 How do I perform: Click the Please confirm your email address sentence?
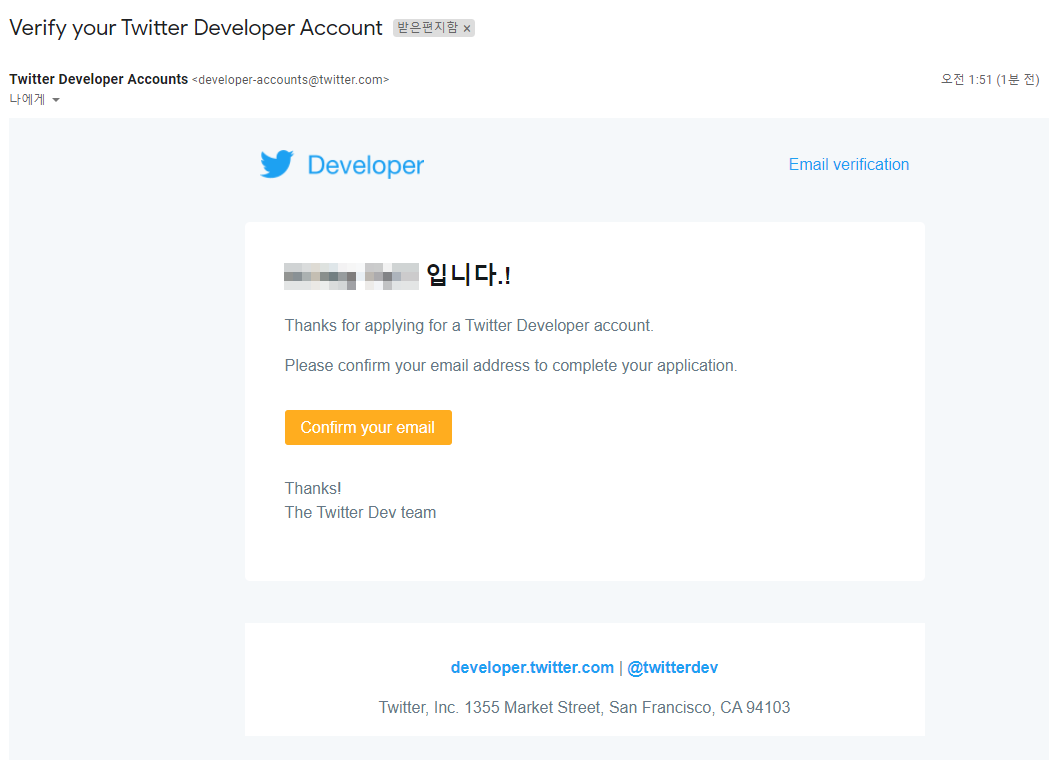click(x=510, y=366)
